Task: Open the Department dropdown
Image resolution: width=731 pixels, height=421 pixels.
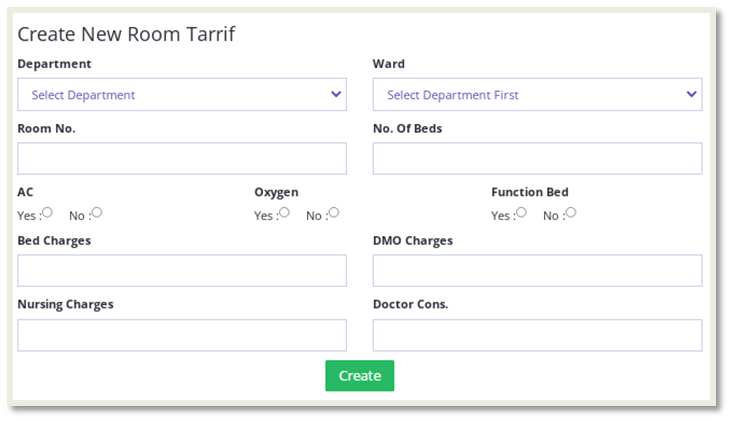Action: coord(181,95)
